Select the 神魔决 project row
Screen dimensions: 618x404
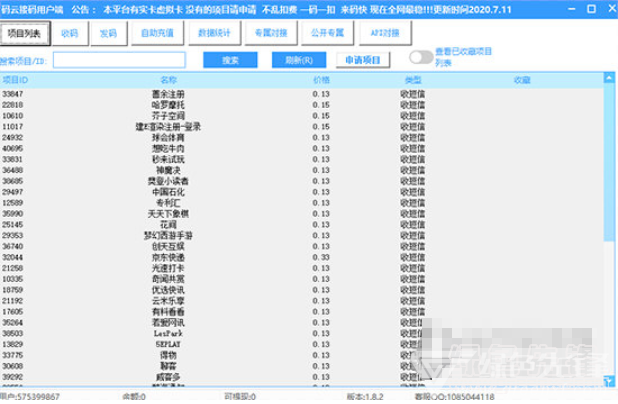(302, 170)
